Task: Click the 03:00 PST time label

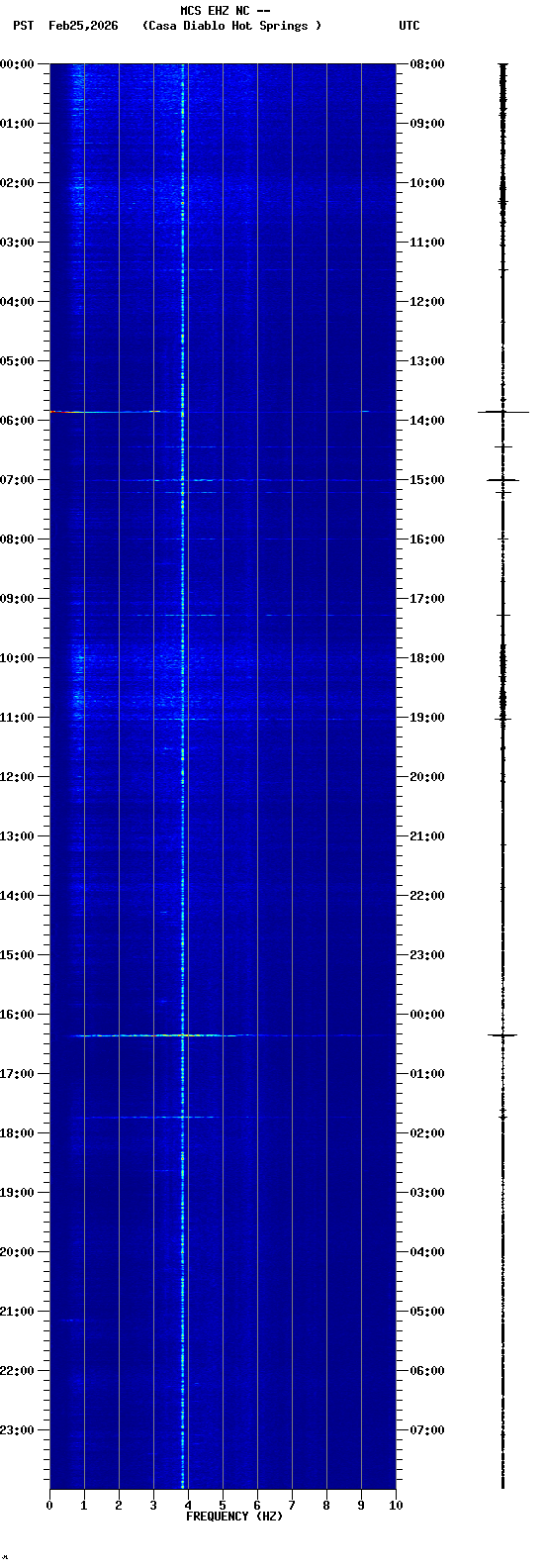Action: pos(18,243)
